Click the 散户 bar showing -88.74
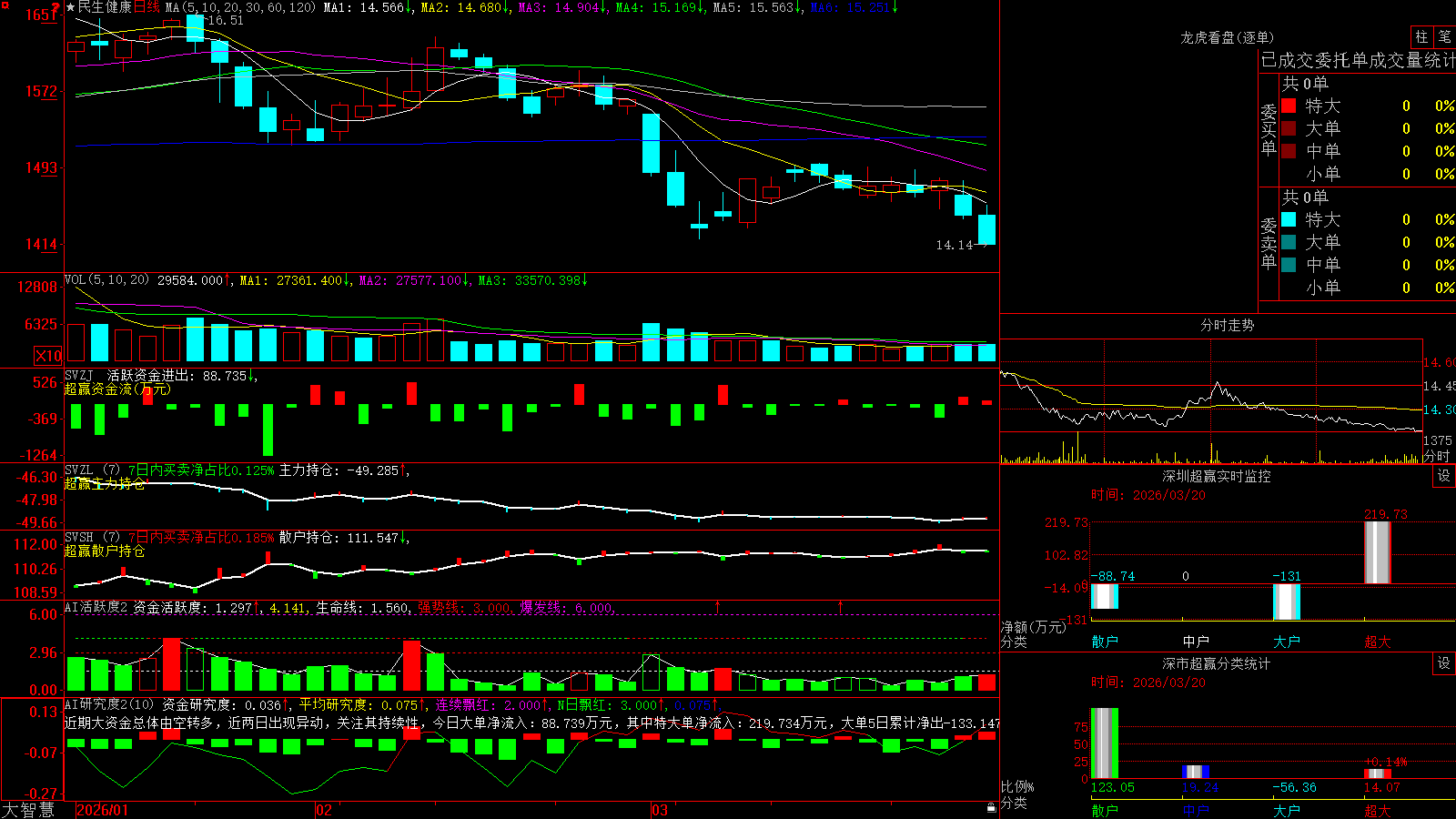This screenshot has width=1456, height=819. (x=1105, y=596)
